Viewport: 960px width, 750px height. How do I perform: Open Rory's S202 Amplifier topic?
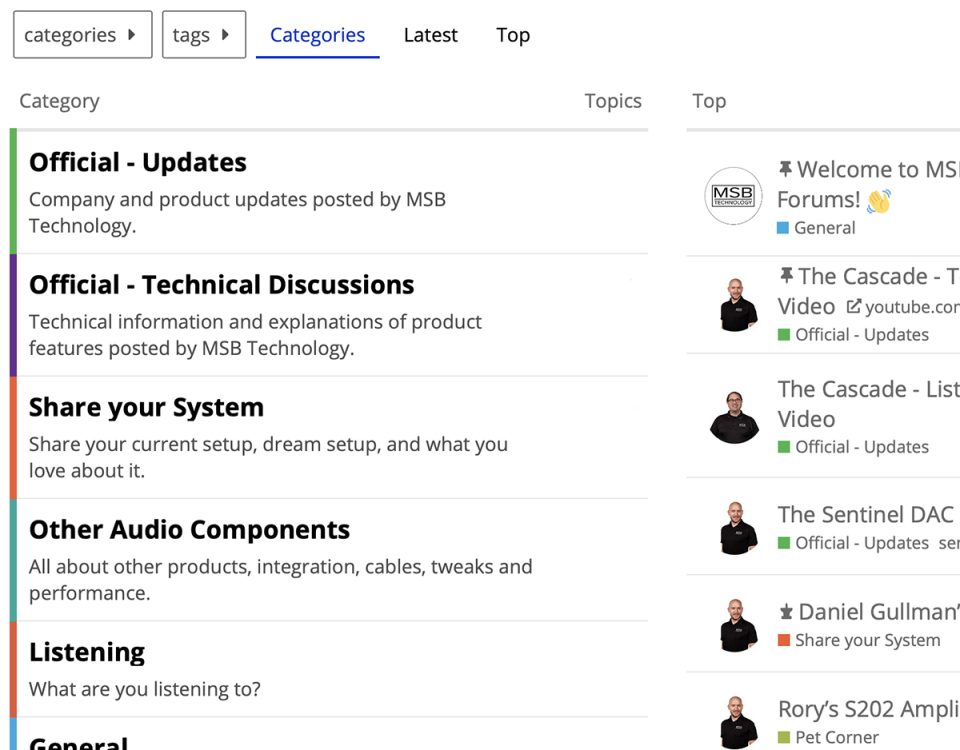[x=868, y=709]
